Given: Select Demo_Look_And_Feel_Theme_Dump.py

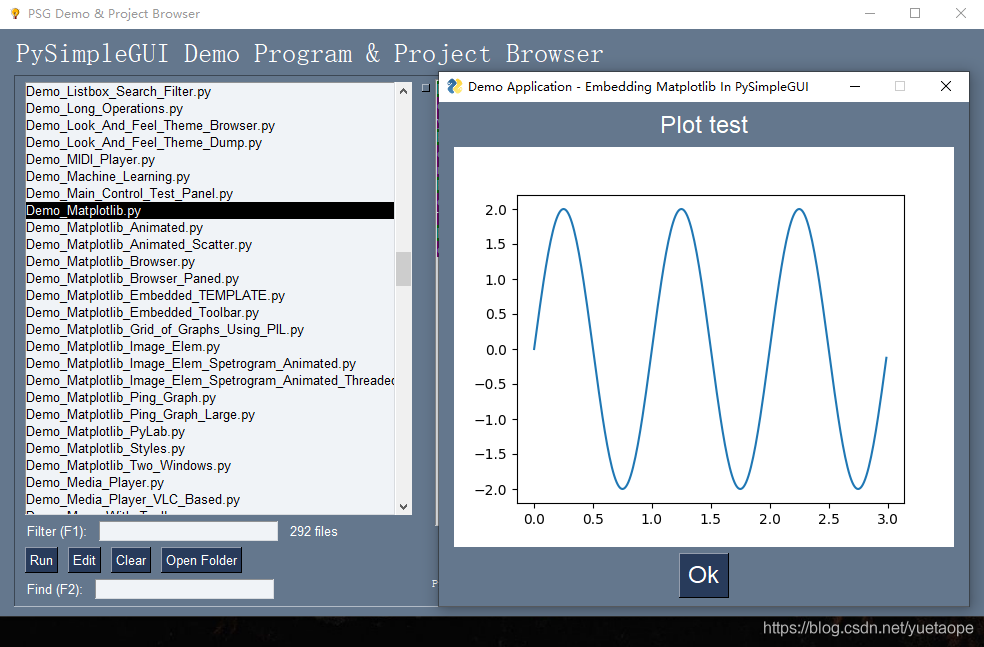Looking at the screenshot, I should point(210,142).
